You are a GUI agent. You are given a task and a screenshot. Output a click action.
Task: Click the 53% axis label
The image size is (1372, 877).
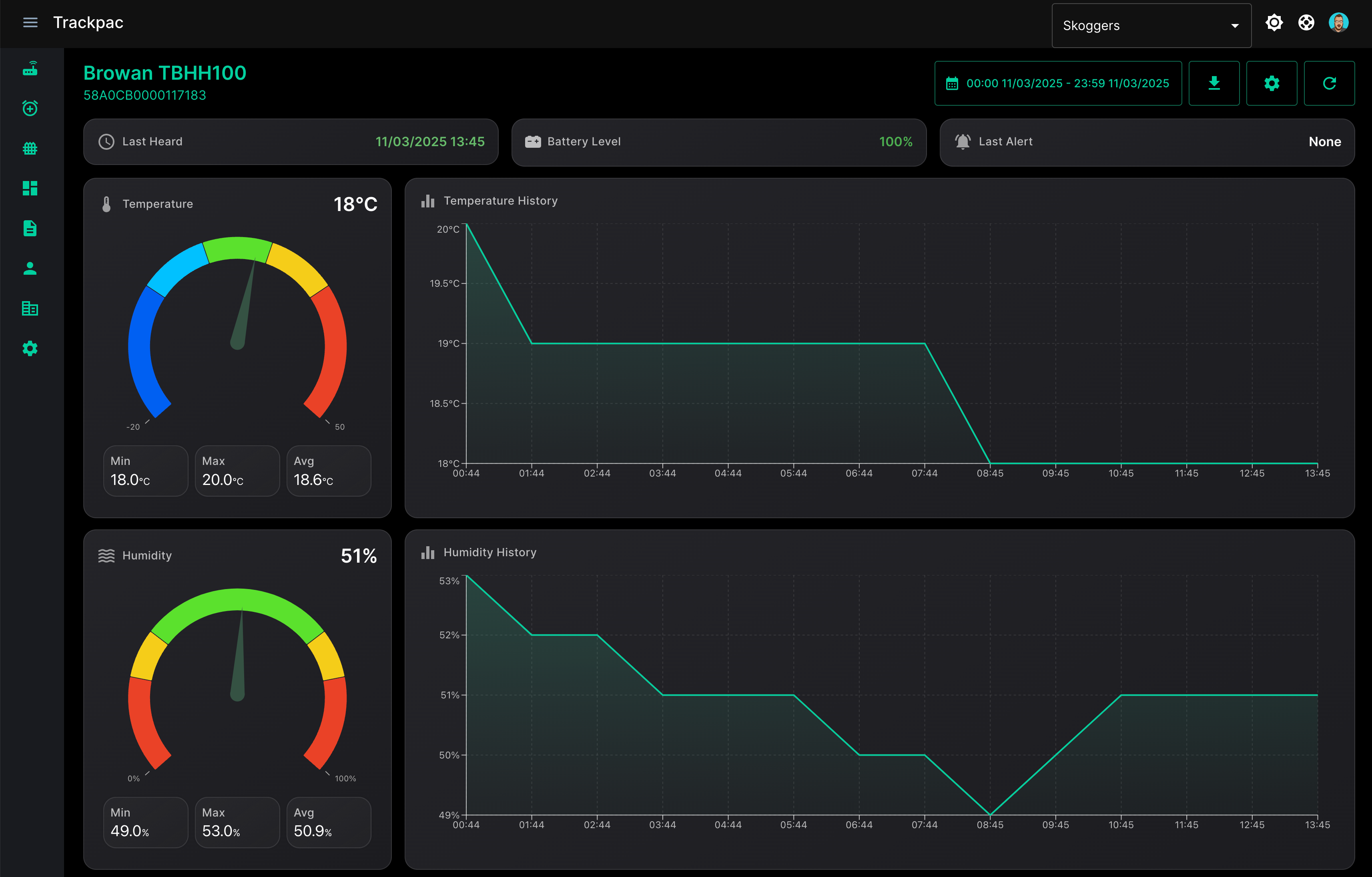(449, 581)
